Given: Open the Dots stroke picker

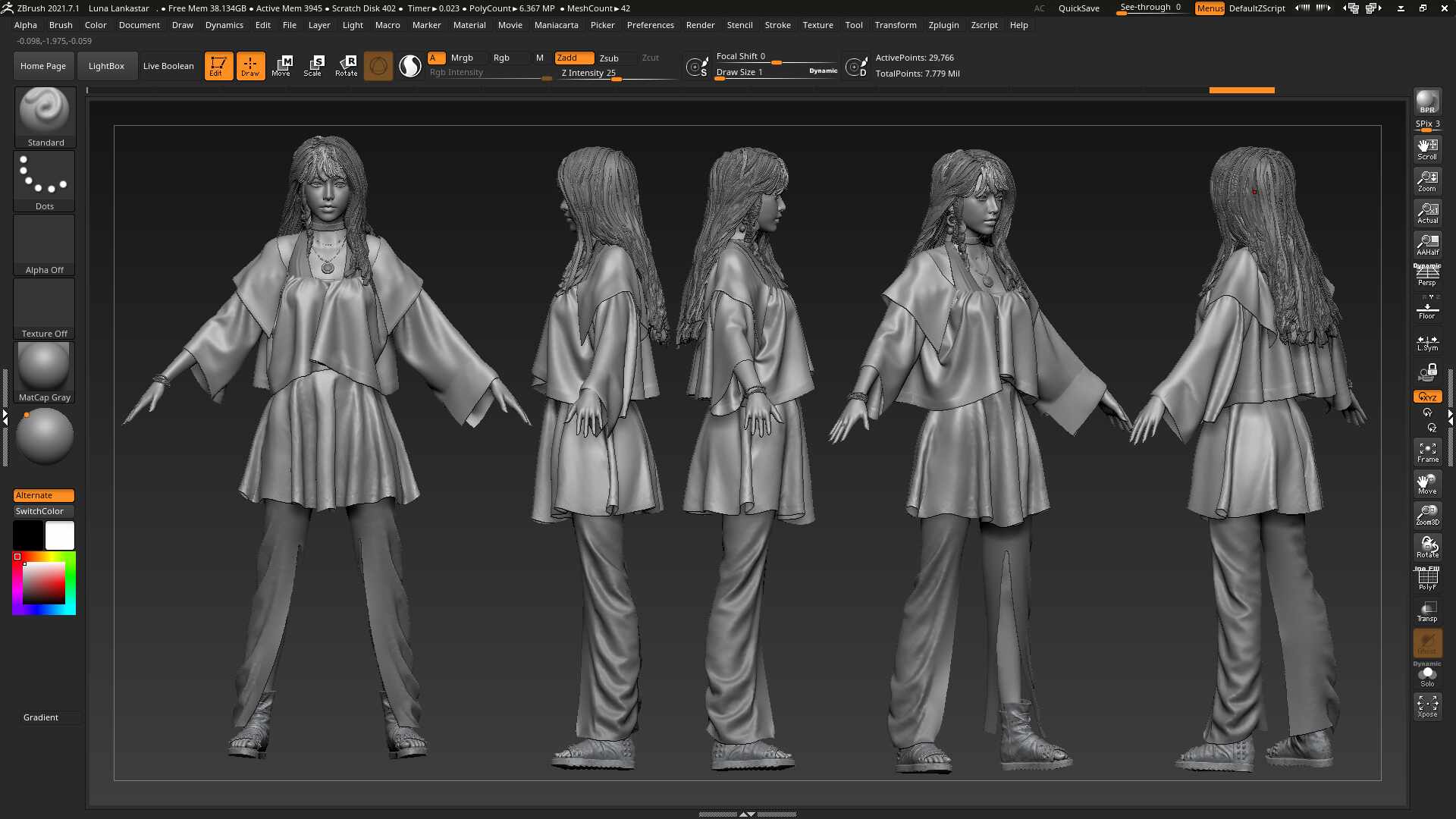Looking at the screenshot, I should pos(44,180).
